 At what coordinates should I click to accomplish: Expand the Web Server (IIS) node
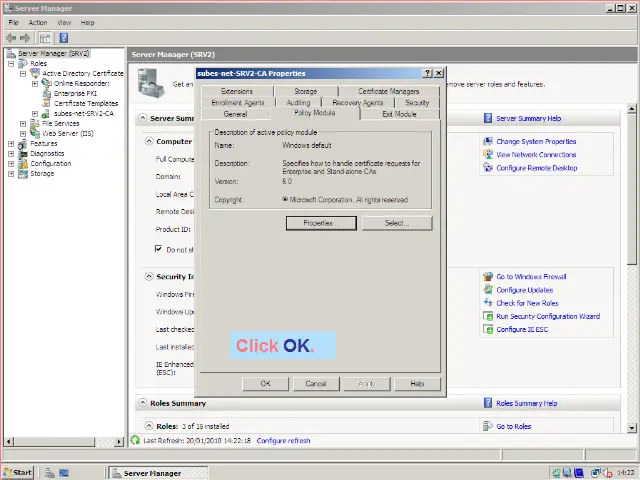23,133
